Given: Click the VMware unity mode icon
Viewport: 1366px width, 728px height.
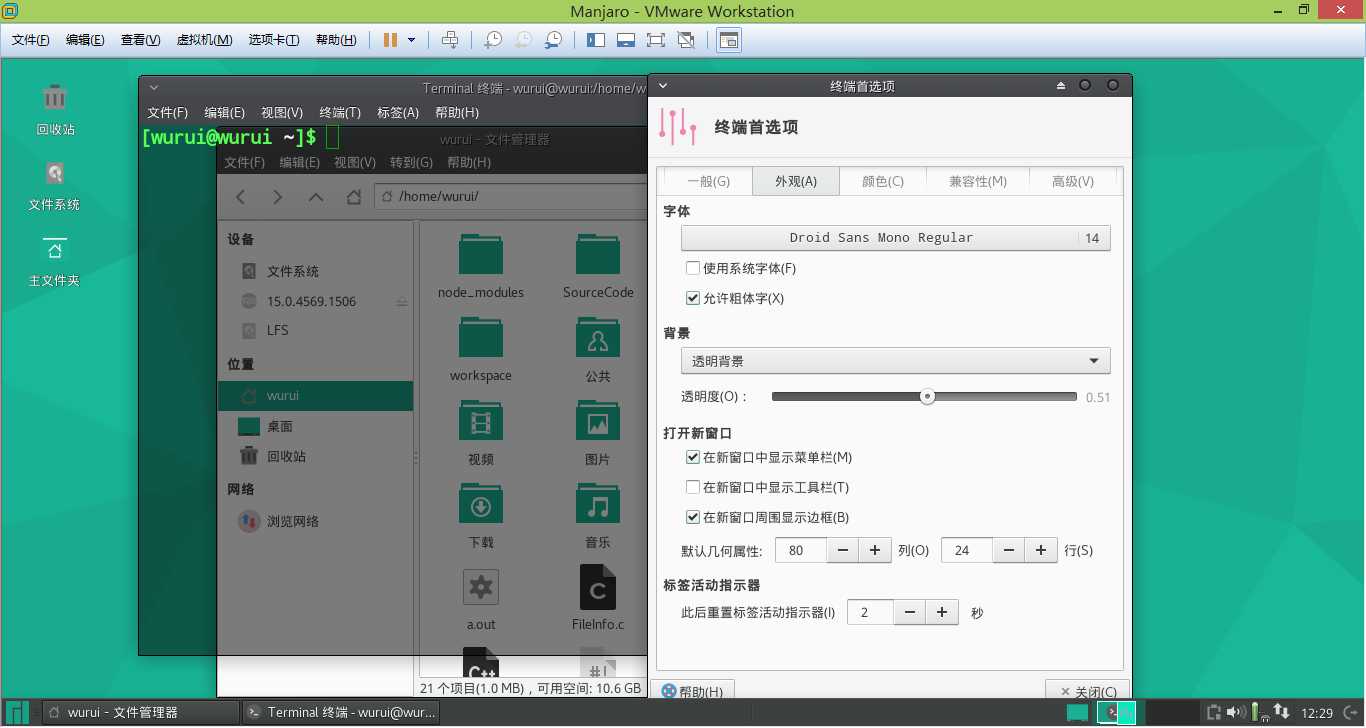Looking at the screenshot, I should click(686, 40).
